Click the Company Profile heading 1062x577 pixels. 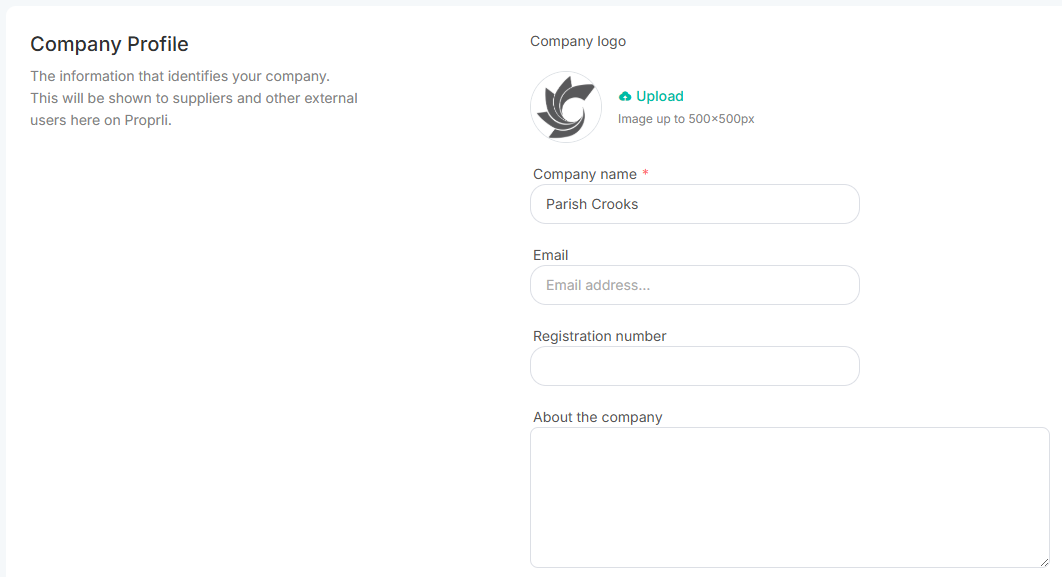click(x=109, y=44)
